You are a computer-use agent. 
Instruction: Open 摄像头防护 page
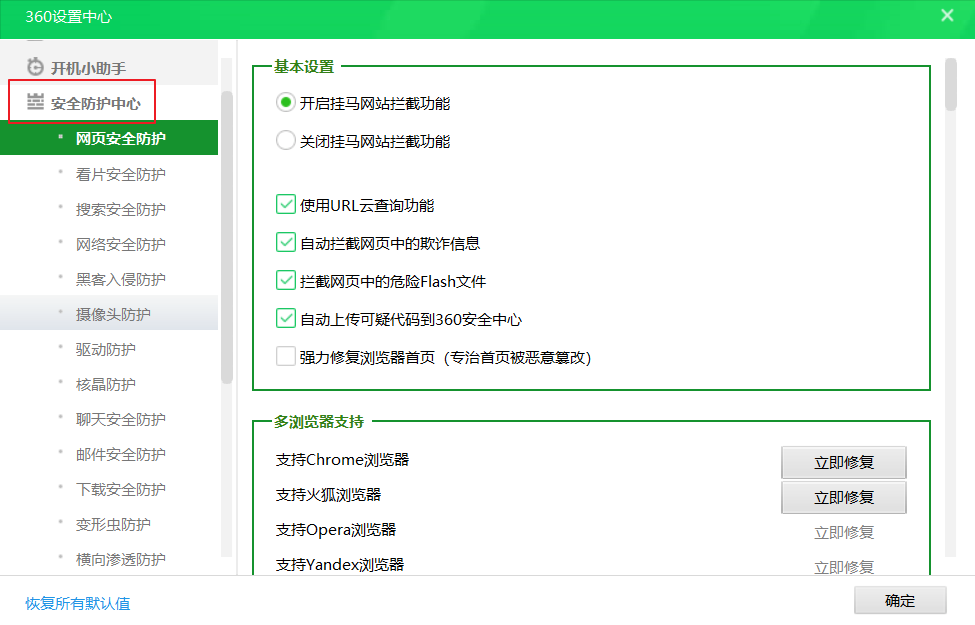(x=109, y=314)
